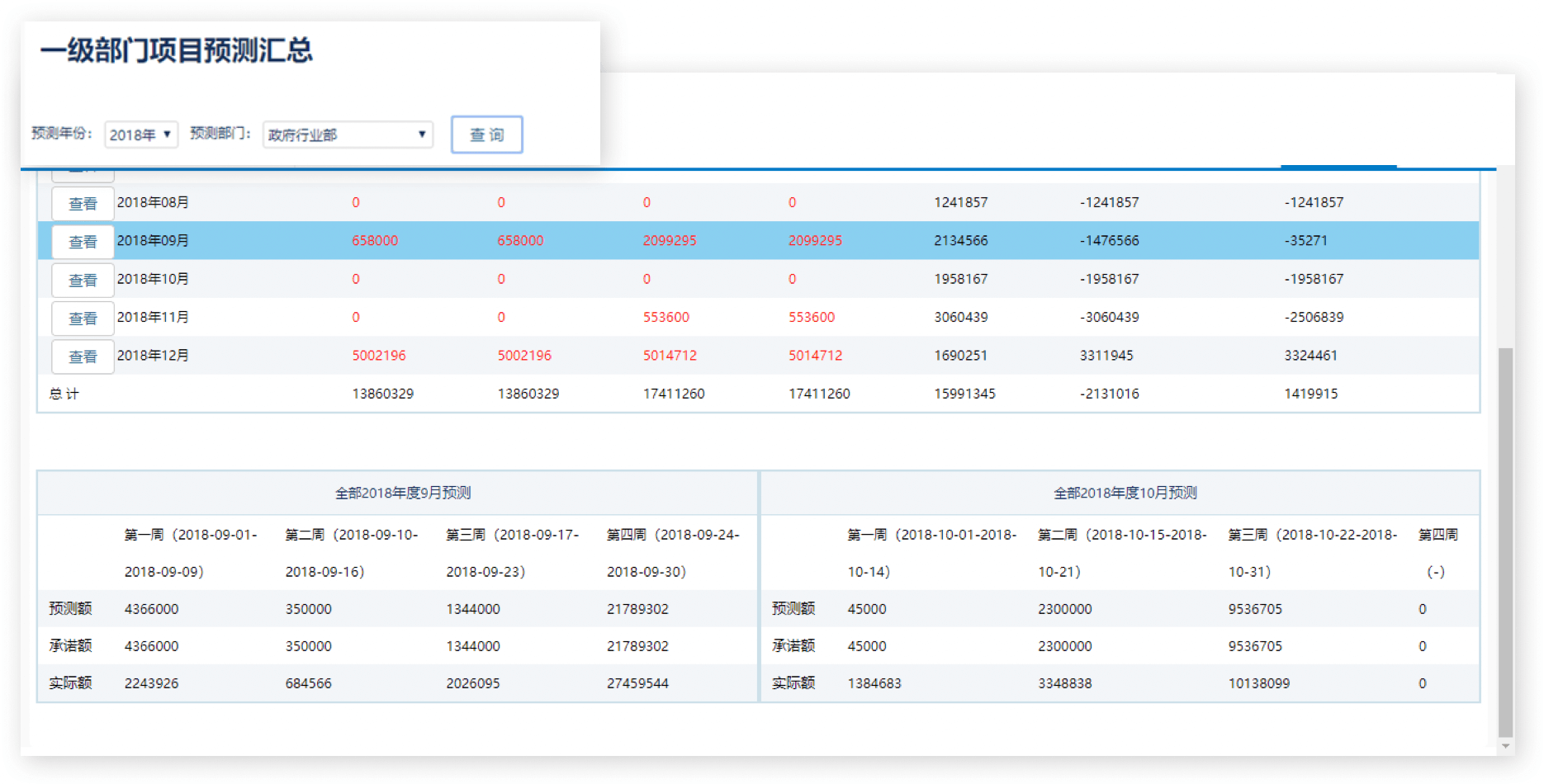
Task: Click the 查询 button
Action: tap(487, 135)
